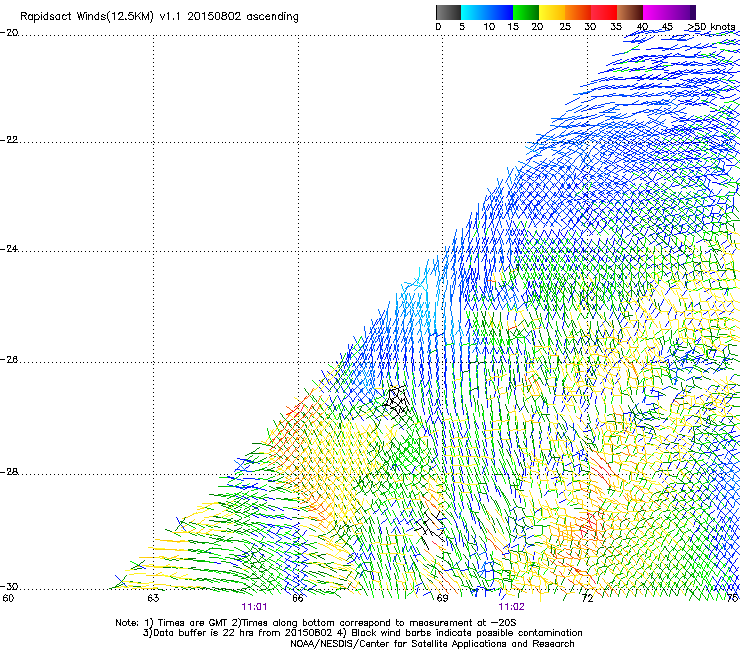
Task: Select the gray 0-5 knots legend segment
Action: click(448, 12)
